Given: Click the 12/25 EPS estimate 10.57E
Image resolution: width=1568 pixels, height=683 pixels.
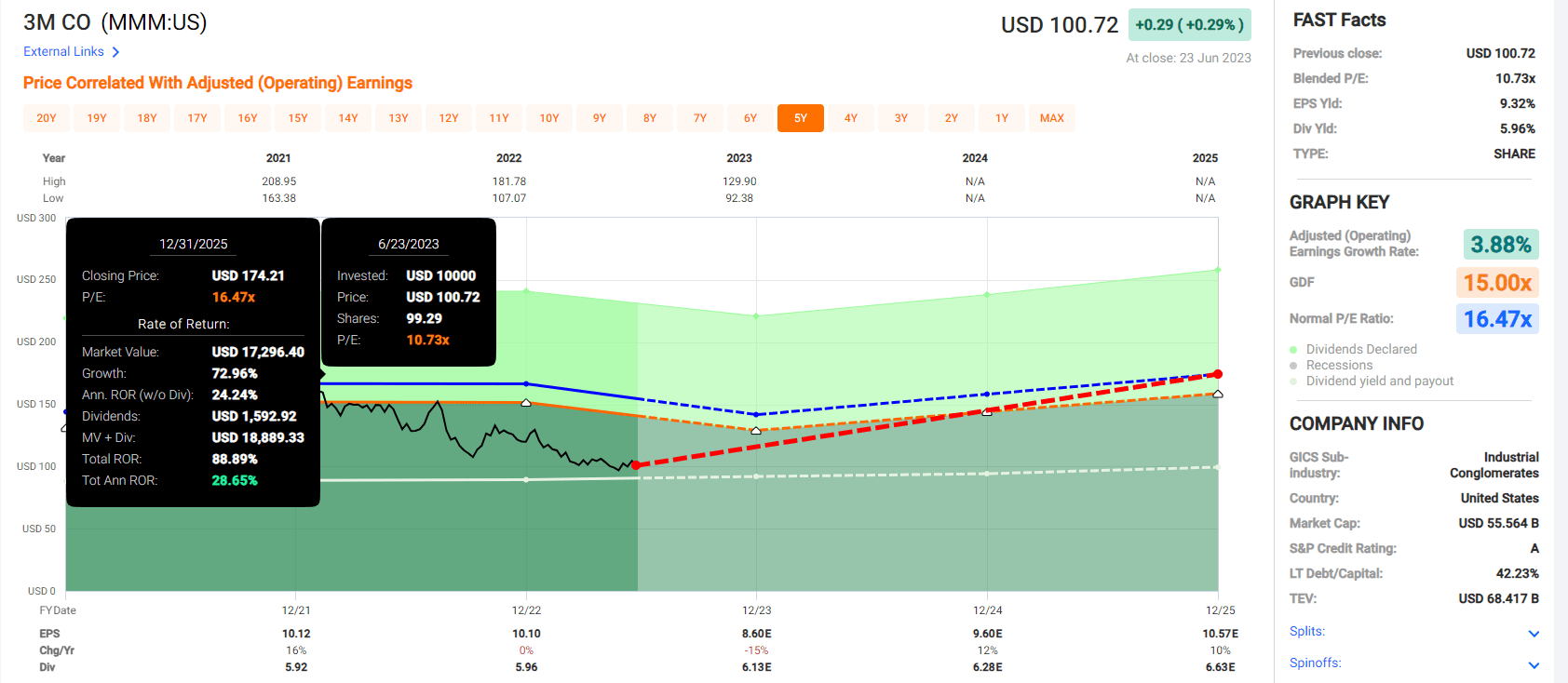Looking at the screenshot, I should (1221, 634).
